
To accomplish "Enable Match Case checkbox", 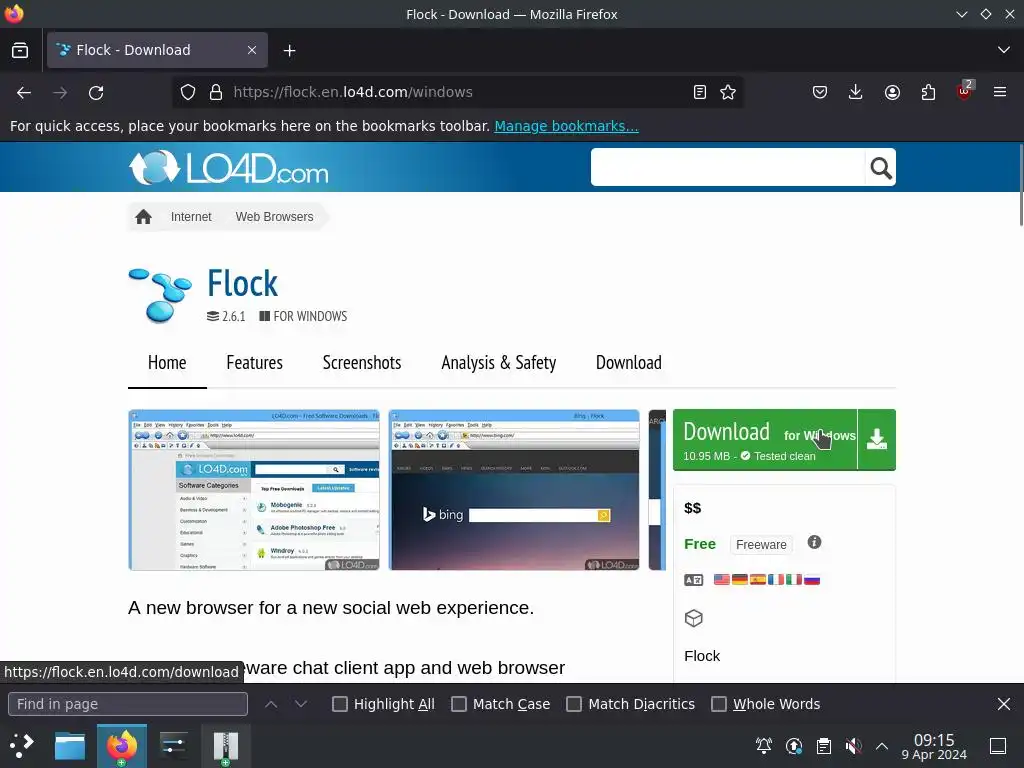I will pyautogui.click(x=459, y=704).
